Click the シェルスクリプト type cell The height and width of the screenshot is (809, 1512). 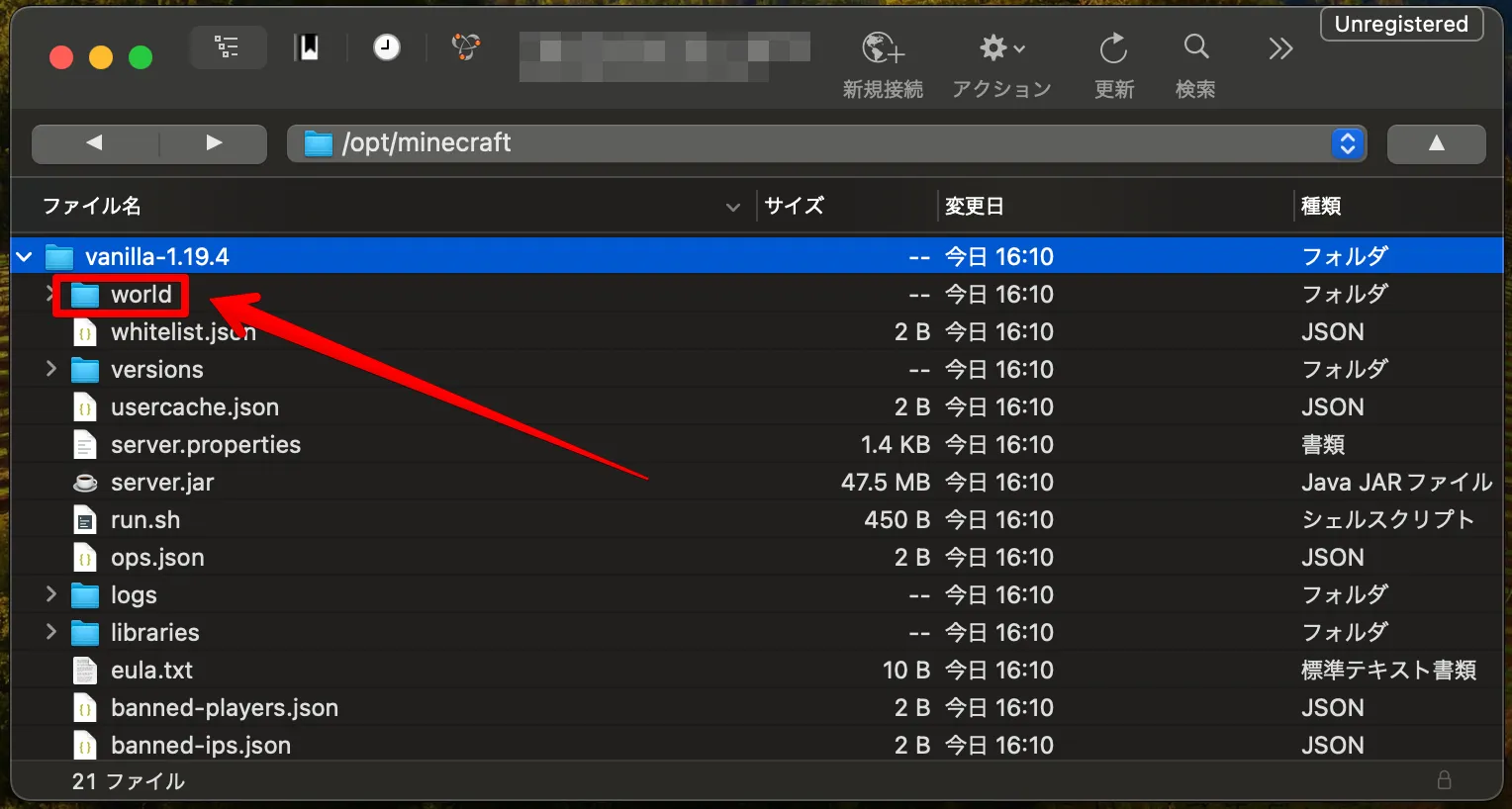coord(1388,520)
